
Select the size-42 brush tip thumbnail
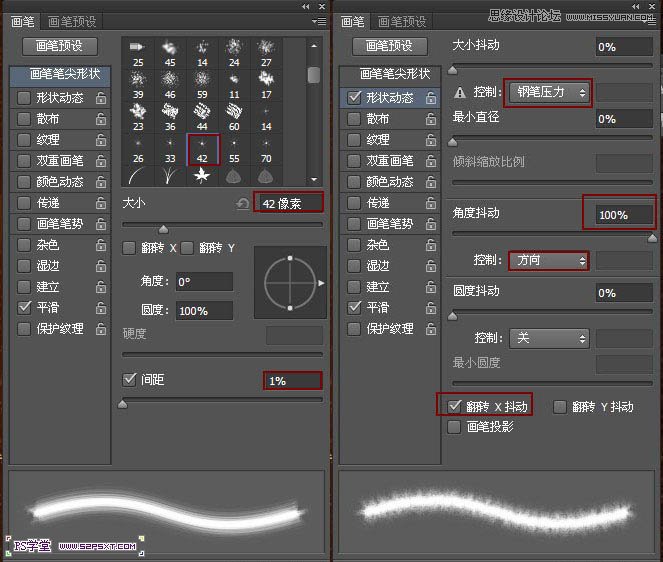[x=202, y=150]
